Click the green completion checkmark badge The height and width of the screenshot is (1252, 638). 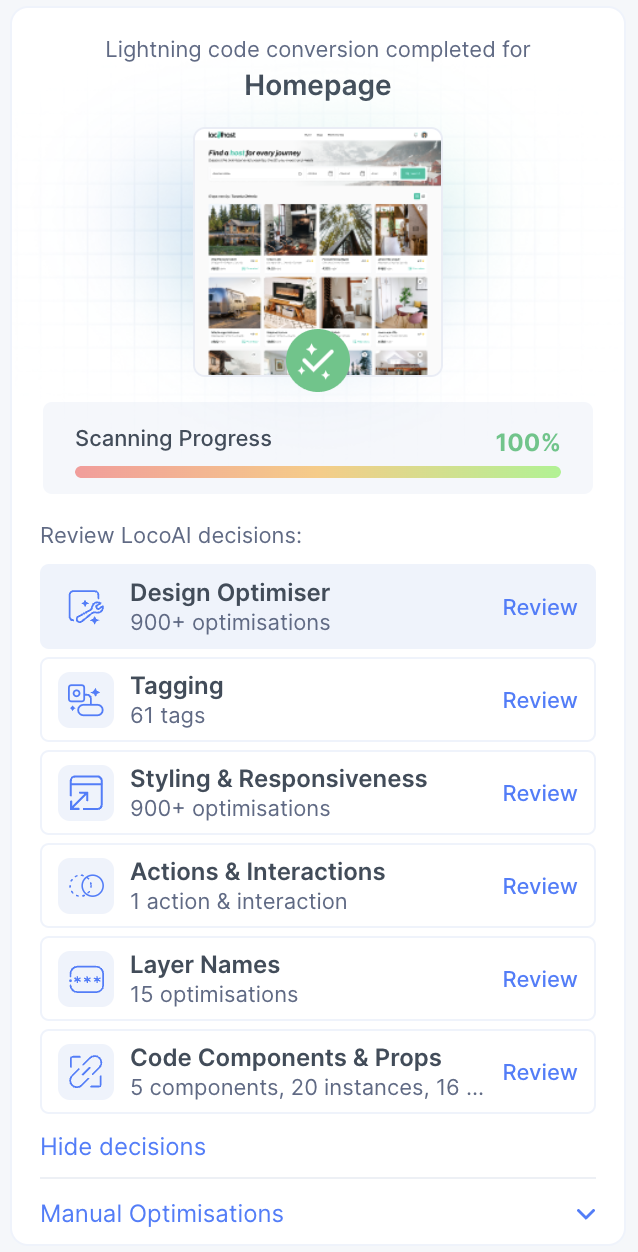318,360
